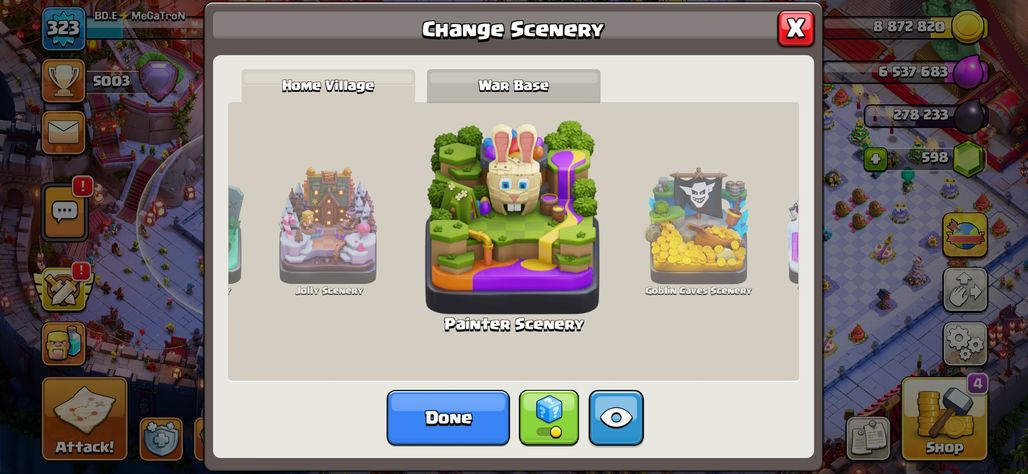Switch to the War Base tab
The height and width of the screenshot is (474, 1028).
(x=513, y=86)
